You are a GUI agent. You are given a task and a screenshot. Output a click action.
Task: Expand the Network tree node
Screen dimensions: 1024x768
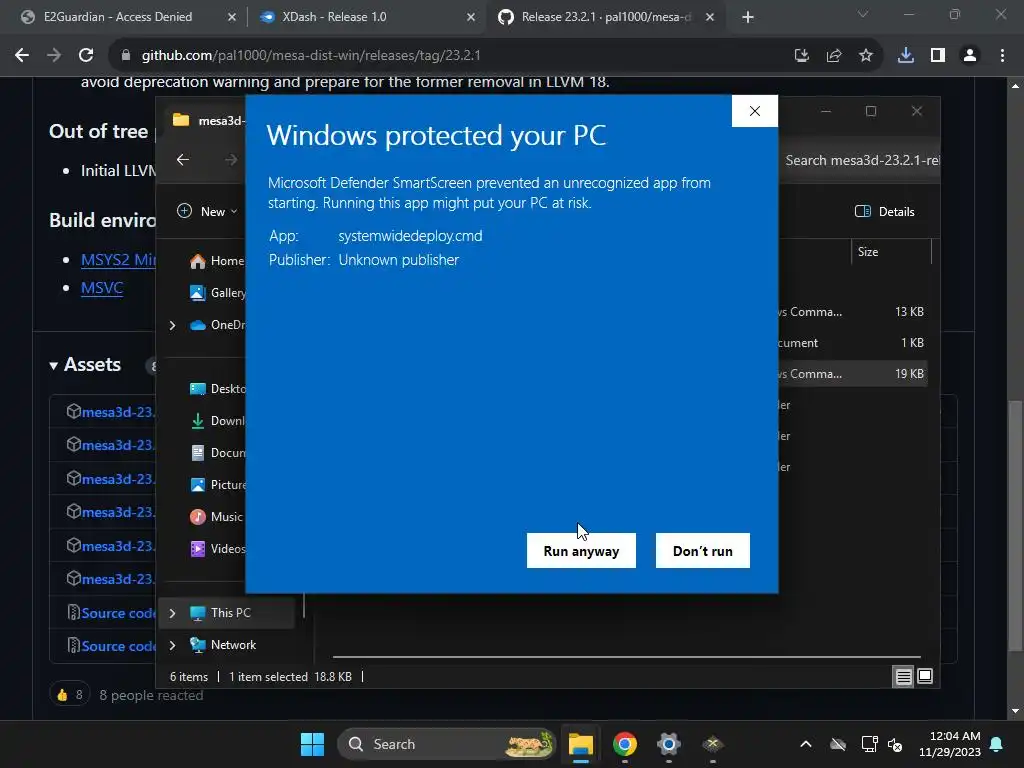[172, 645]
